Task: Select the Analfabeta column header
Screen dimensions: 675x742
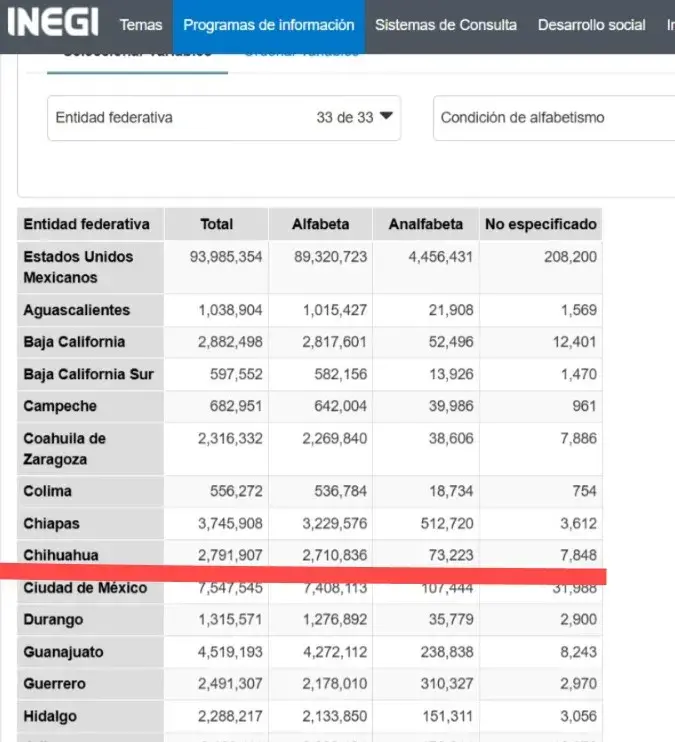Action: 425,224
